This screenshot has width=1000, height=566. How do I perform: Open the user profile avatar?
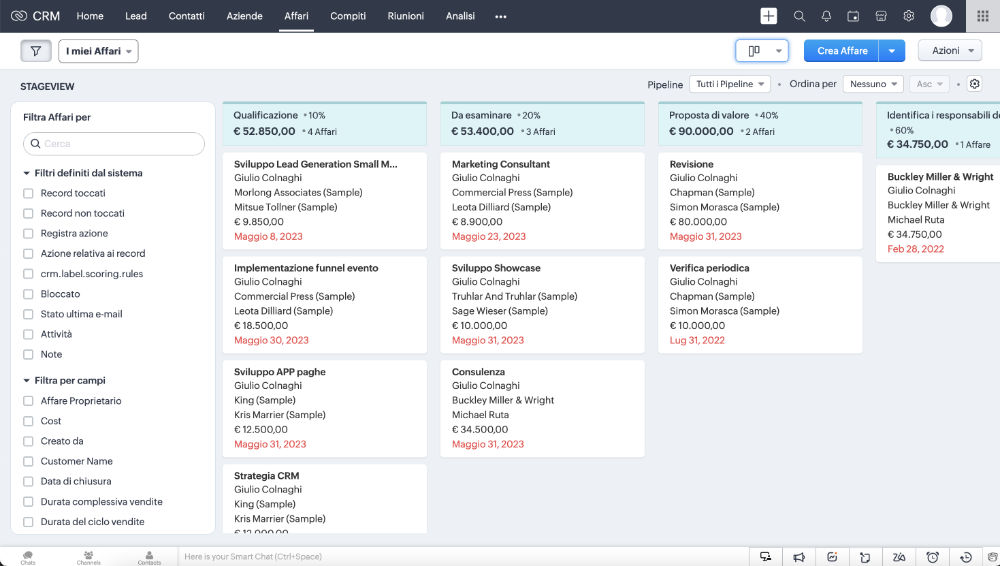pyautogui.click(x=941, y=16)
